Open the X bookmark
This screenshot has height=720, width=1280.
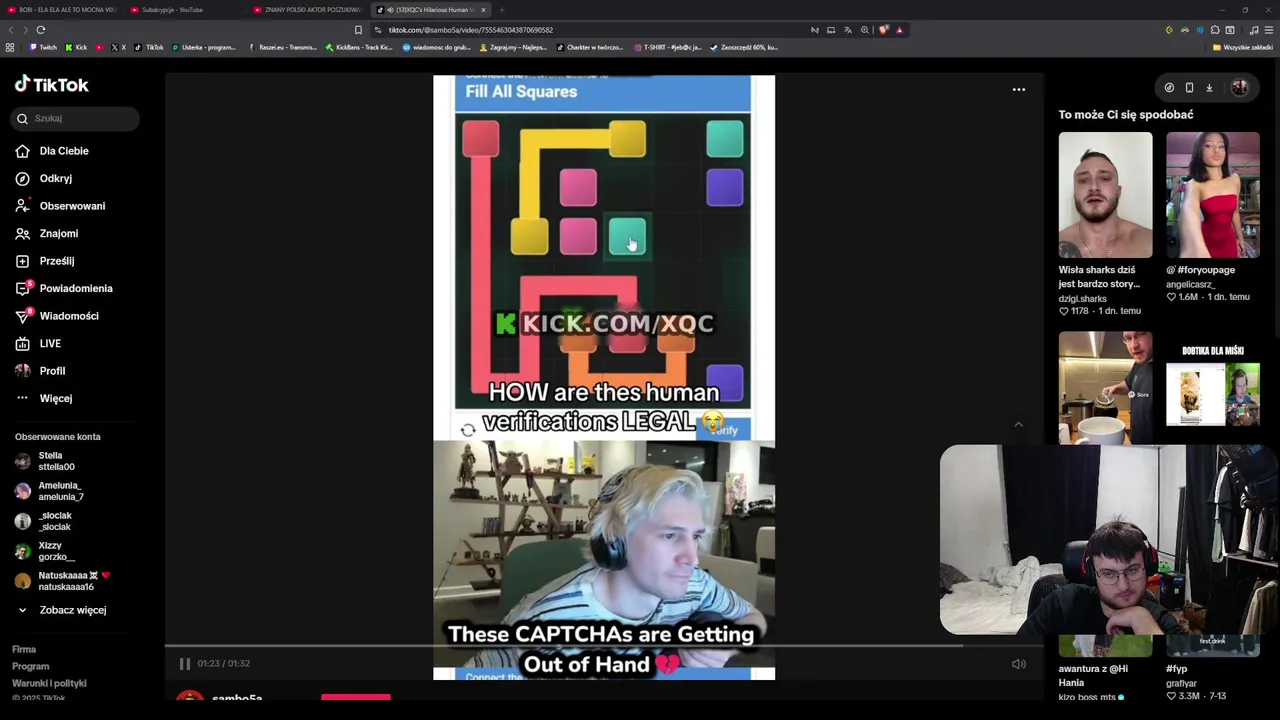pyautogui.click(x=118, y=47)
